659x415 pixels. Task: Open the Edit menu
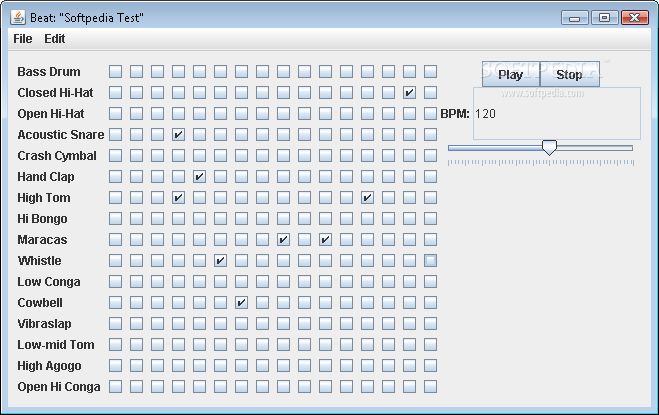coord(55,39)
